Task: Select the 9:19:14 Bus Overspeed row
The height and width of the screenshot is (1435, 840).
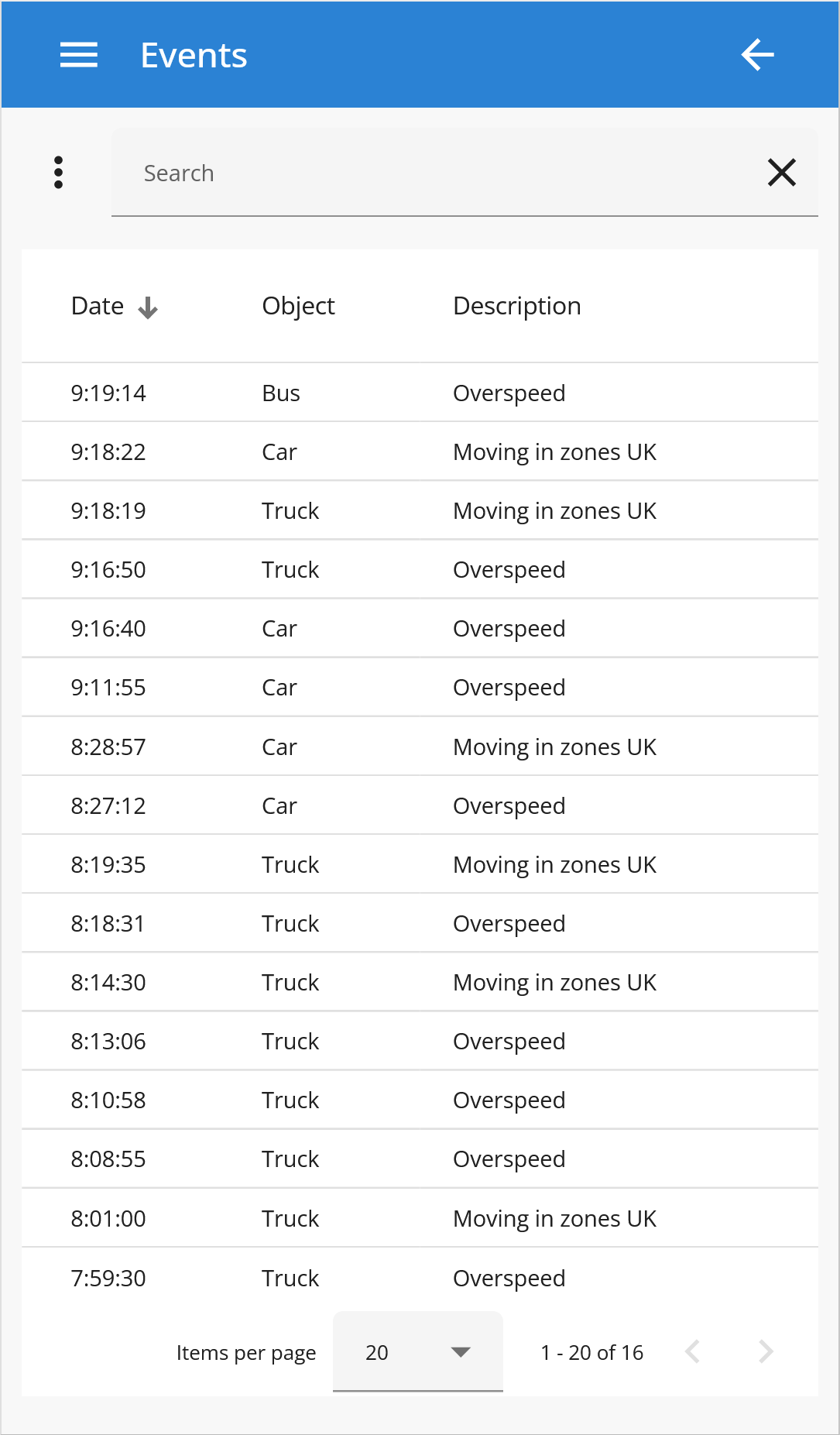Action: 420,393
